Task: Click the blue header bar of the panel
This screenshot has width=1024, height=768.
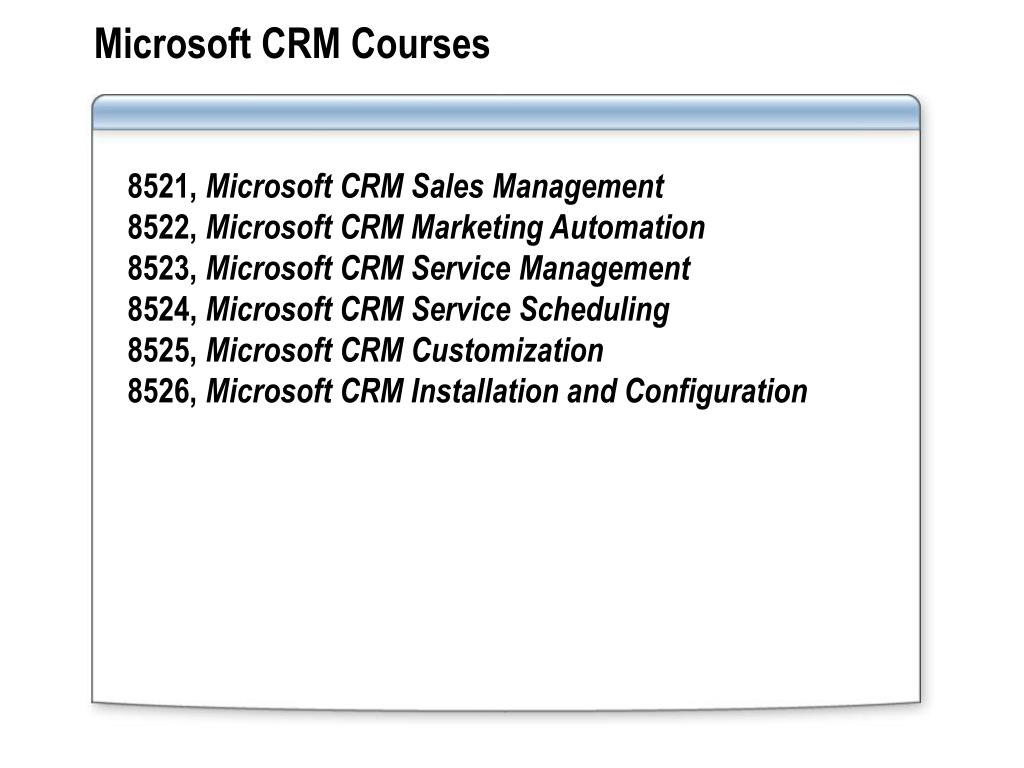Action: click(506, 113)
